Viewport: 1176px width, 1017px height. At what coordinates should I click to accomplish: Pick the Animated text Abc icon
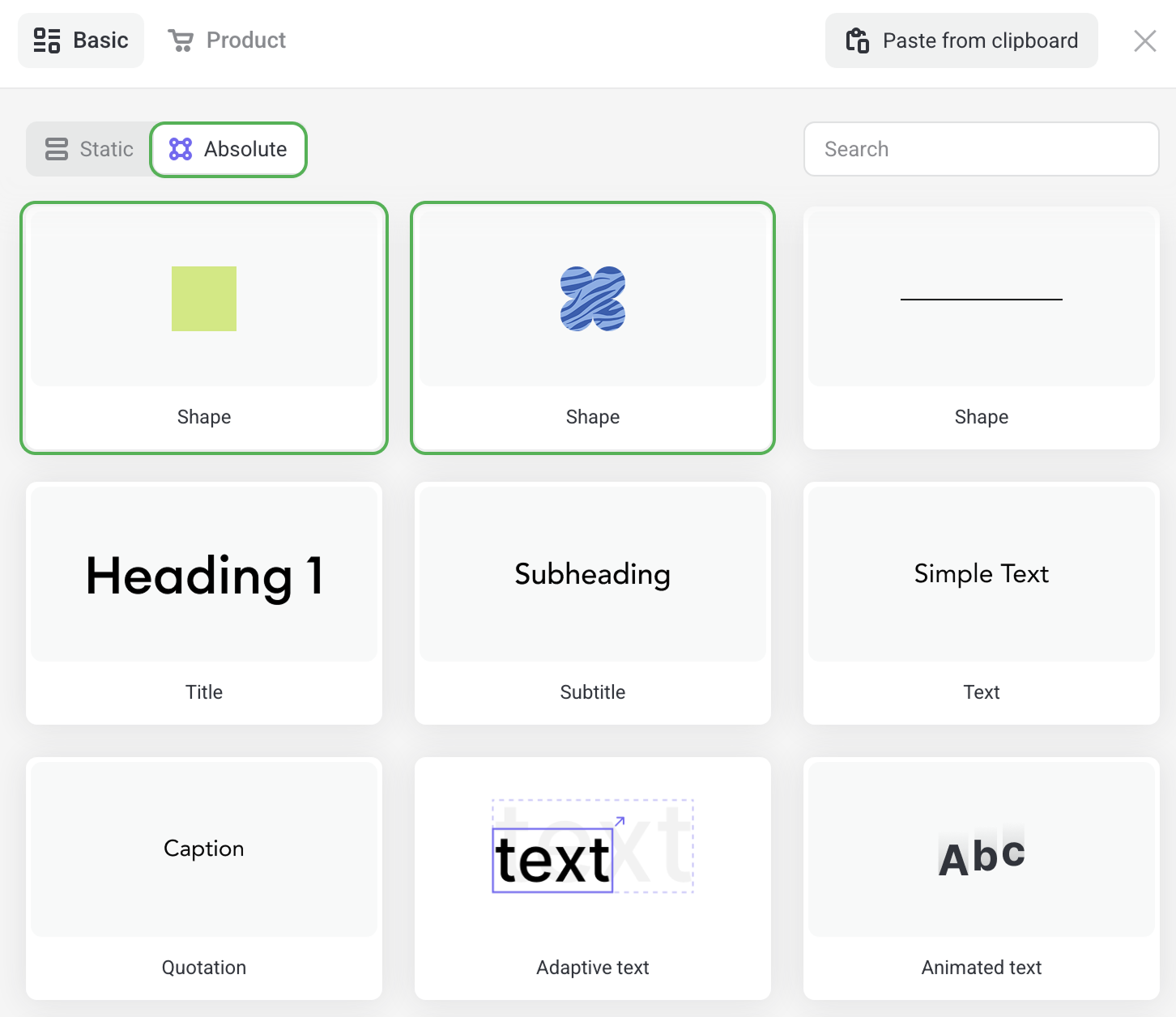[981, 856]
